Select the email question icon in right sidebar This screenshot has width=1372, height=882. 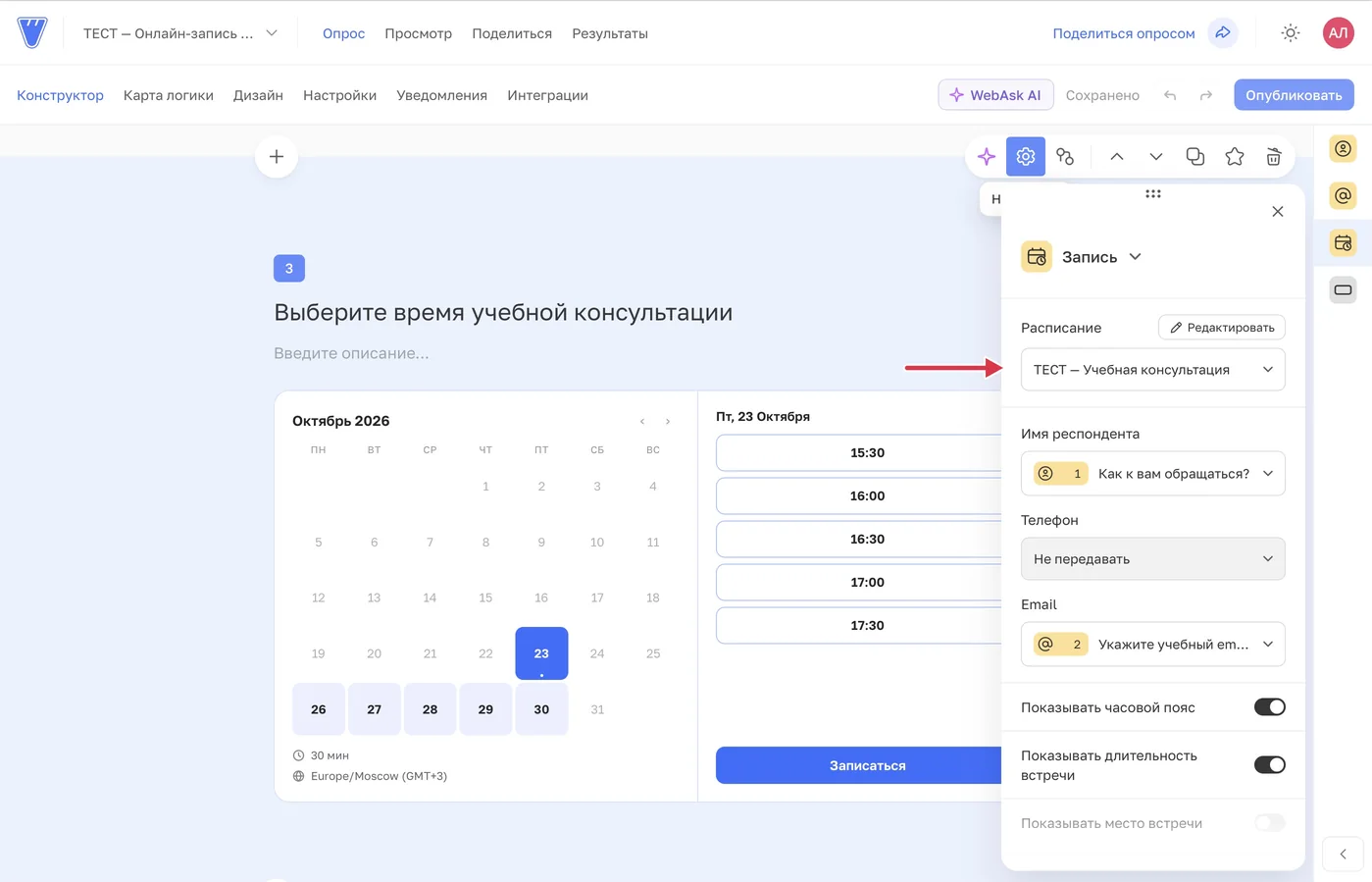pyautogui.click(x=1344, y=195)
